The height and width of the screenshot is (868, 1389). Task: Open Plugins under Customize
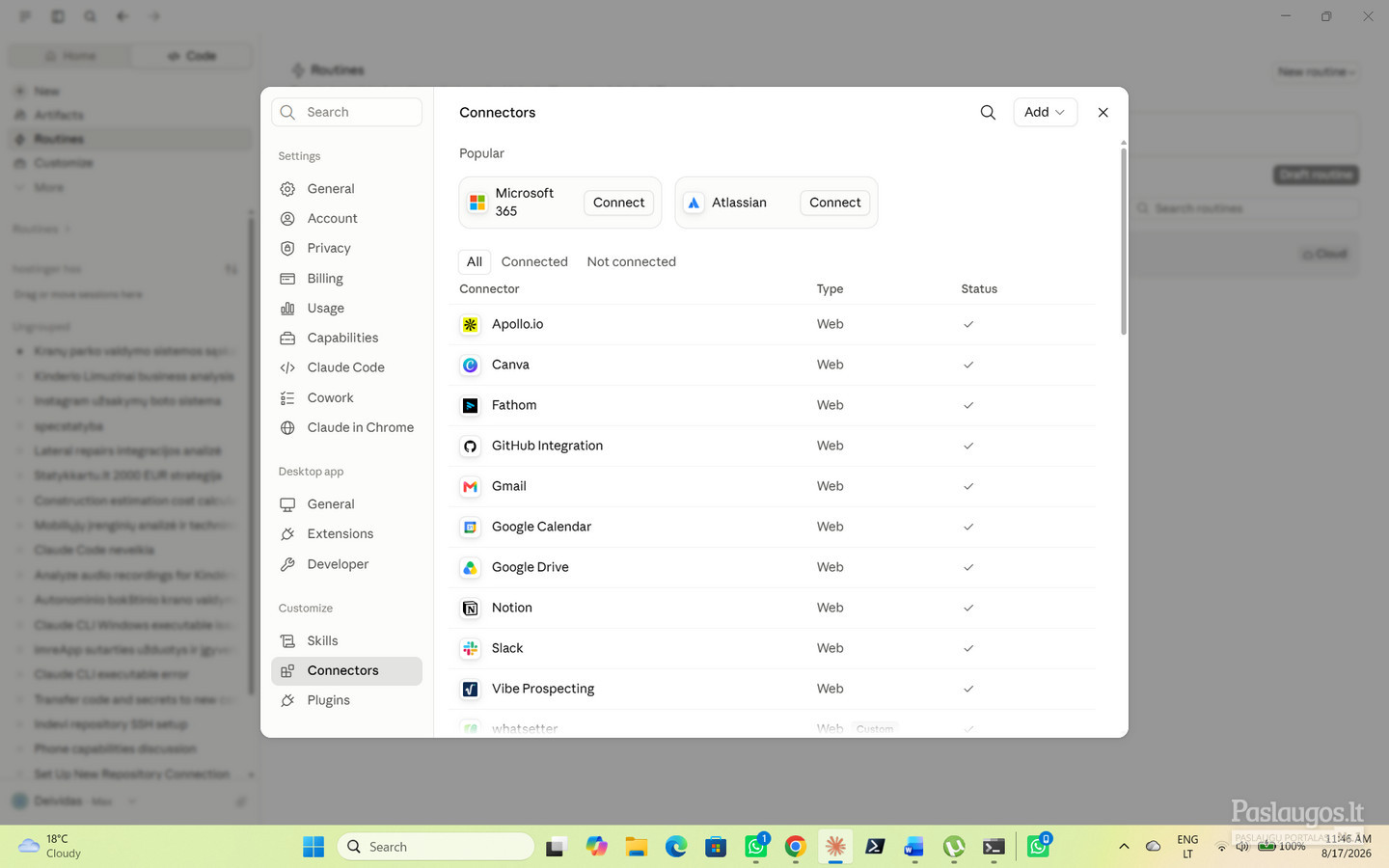coord(346,701)
